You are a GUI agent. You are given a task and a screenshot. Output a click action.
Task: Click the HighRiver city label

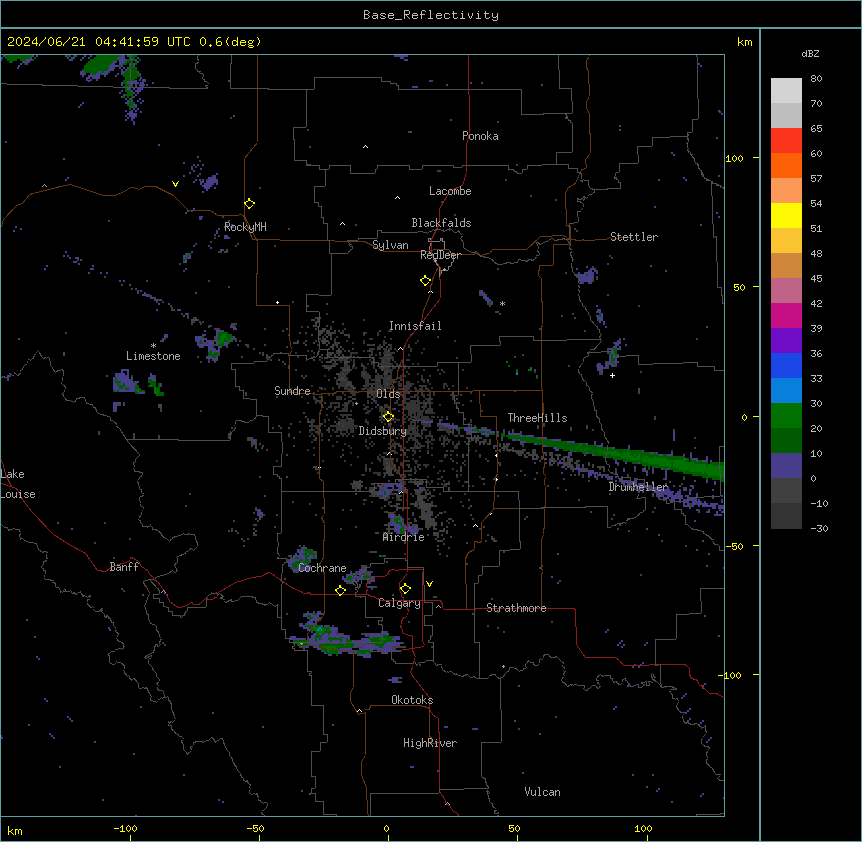pyautogui.click(x=430, y=743)
